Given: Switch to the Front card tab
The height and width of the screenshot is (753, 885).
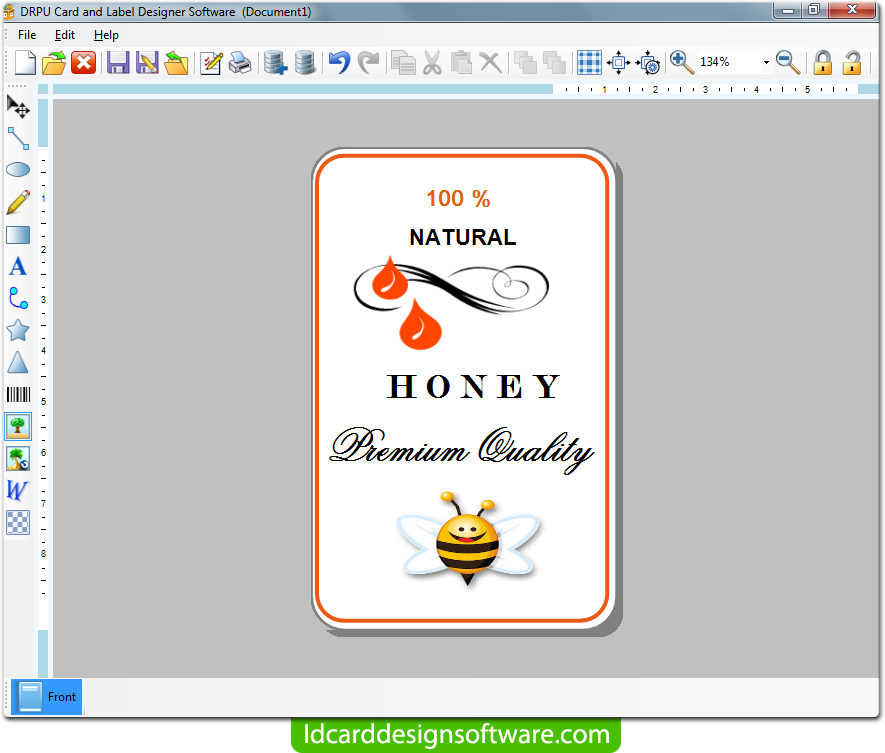Looking at the screenshot, I should pos(47,697).
